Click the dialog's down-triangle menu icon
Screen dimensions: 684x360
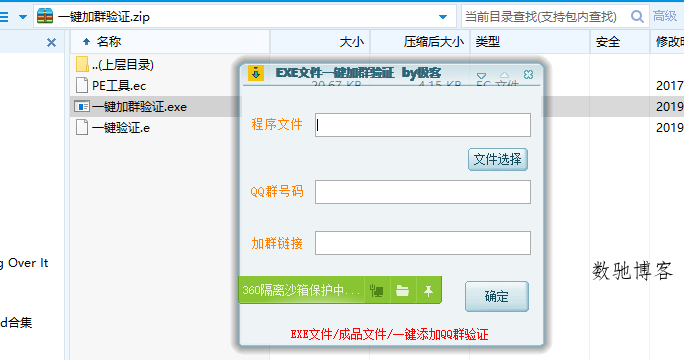point(481,75)
